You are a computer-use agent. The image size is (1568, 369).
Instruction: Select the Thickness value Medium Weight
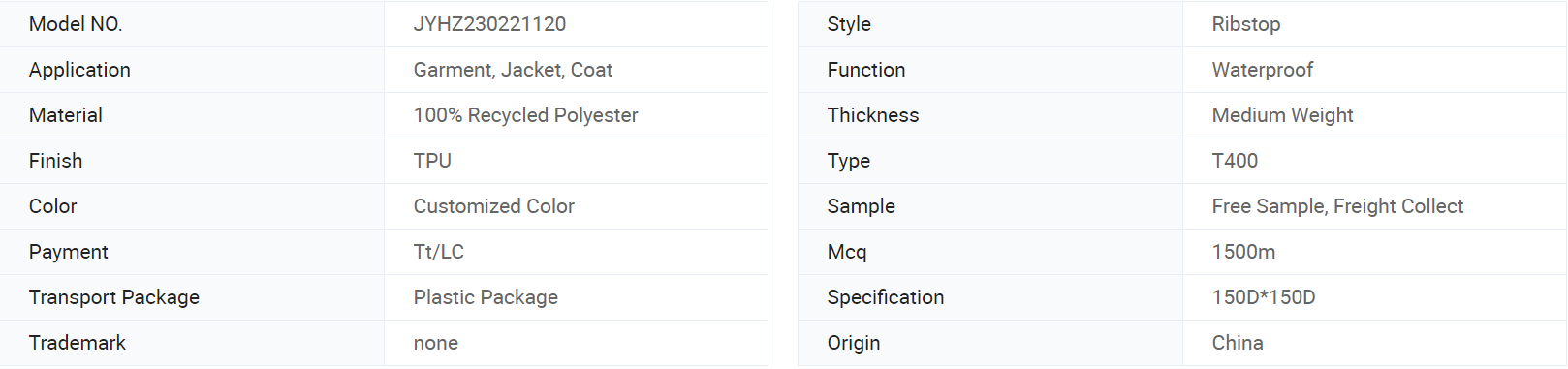(x=1282, y=115)
